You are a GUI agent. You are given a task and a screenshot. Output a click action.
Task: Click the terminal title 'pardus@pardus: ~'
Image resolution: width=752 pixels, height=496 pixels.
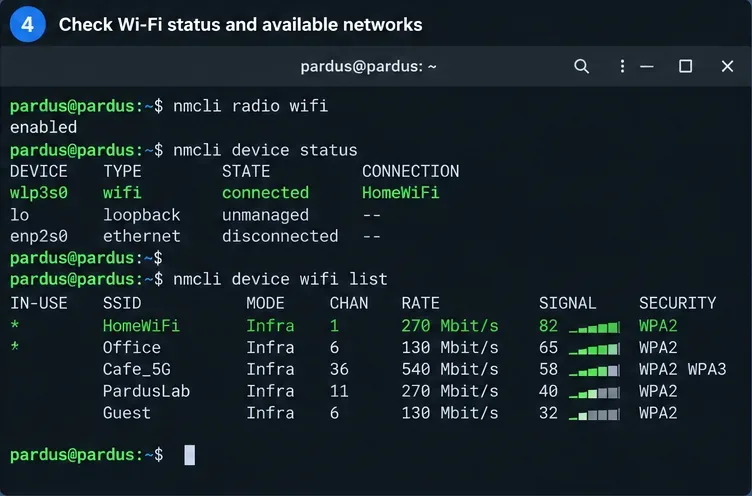(x=368, y=66)
